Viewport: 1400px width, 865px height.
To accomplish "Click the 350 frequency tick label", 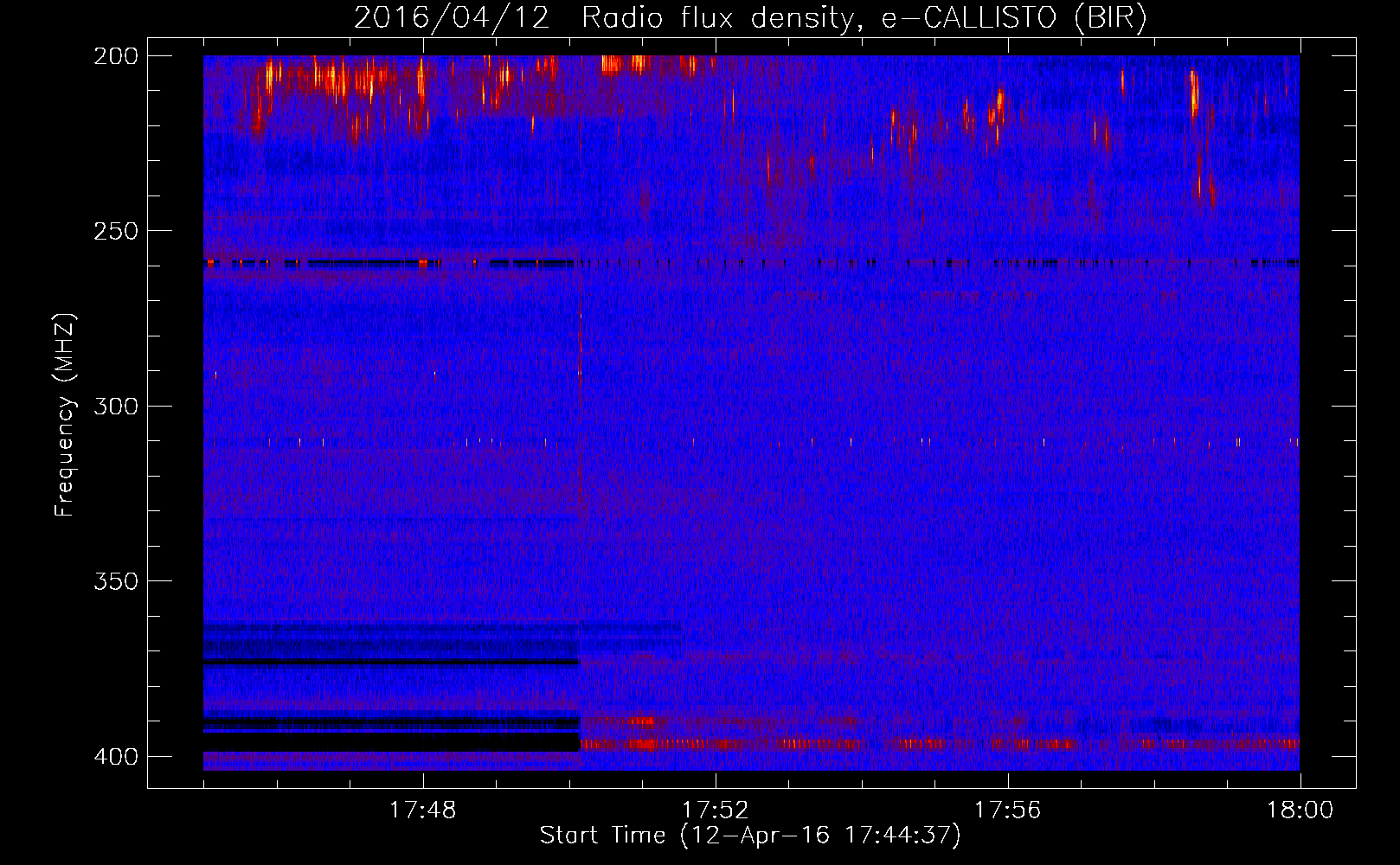I will pos(115,581).
